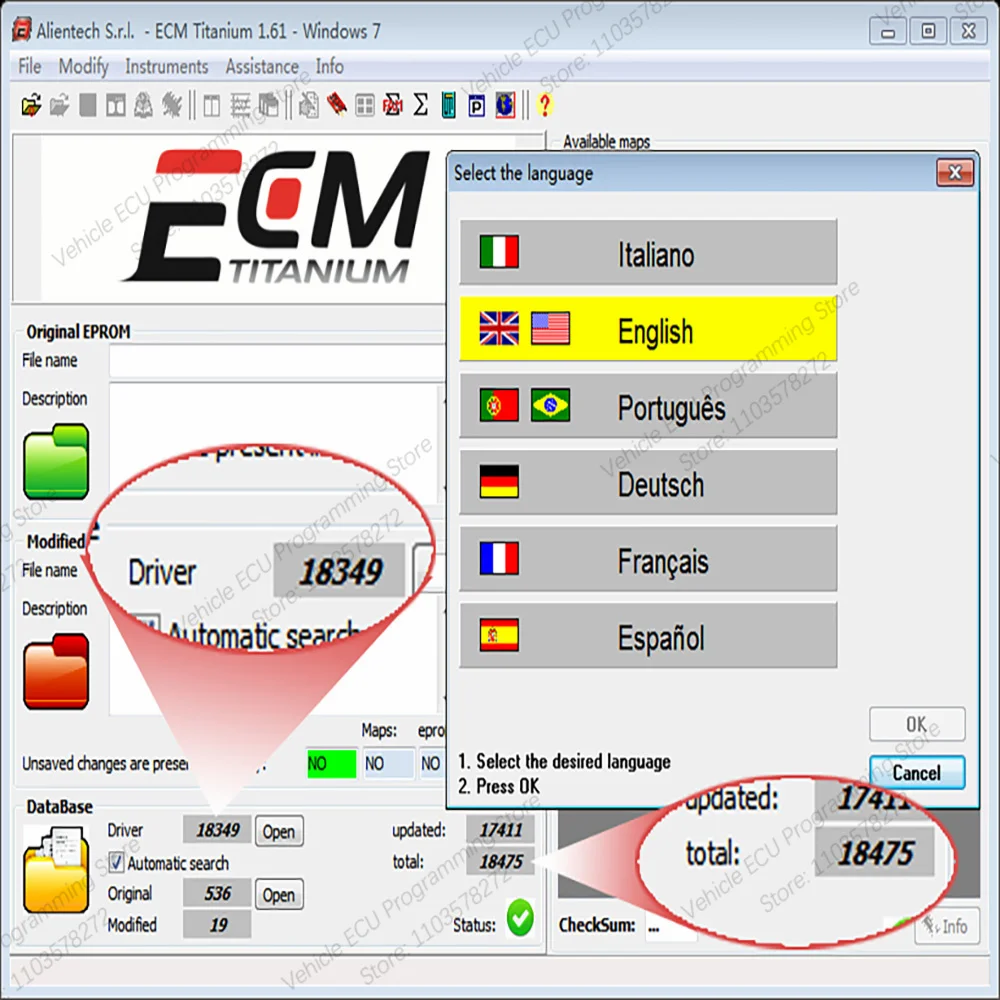Click the blue P toolbar icon
This screenshot has height=1000, width=1000.
click(477, 104)
